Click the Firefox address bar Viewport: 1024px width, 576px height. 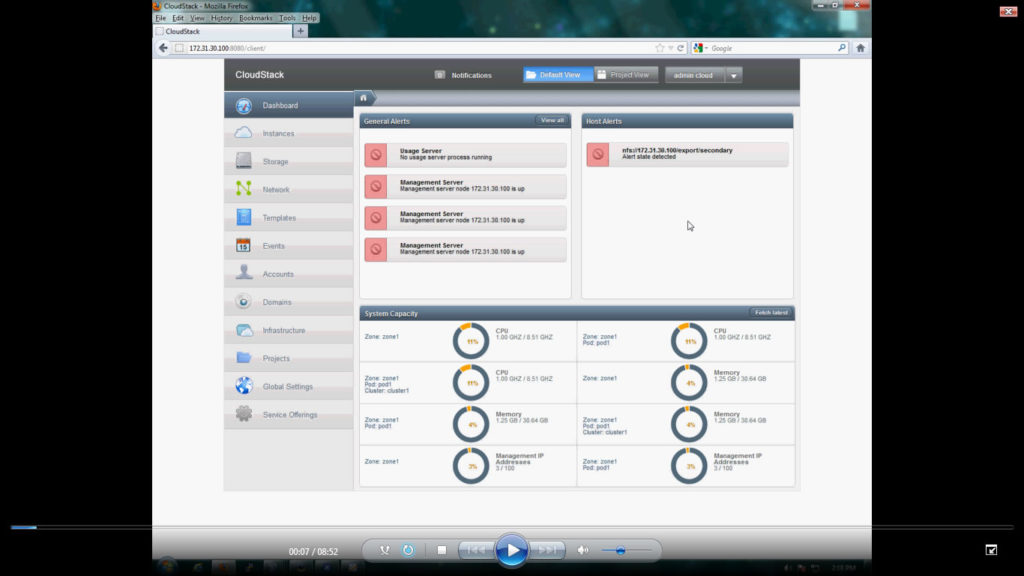point(418,48)
